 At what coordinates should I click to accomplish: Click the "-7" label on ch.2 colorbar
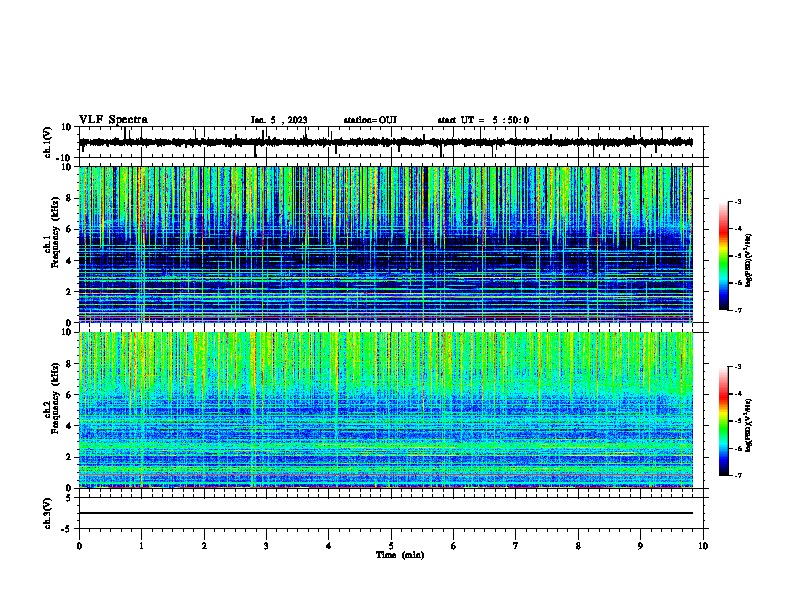pyautogui.click(x=737, y=476)
